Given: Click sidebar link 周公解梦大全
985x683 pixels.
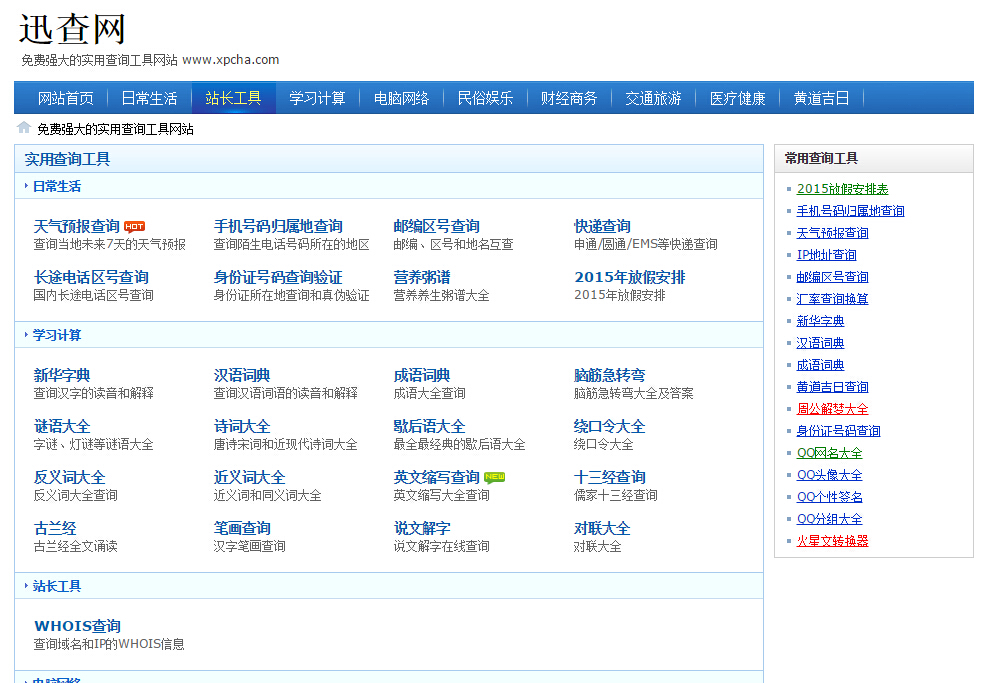Looking at the screenshot, I should coord(832,409).
